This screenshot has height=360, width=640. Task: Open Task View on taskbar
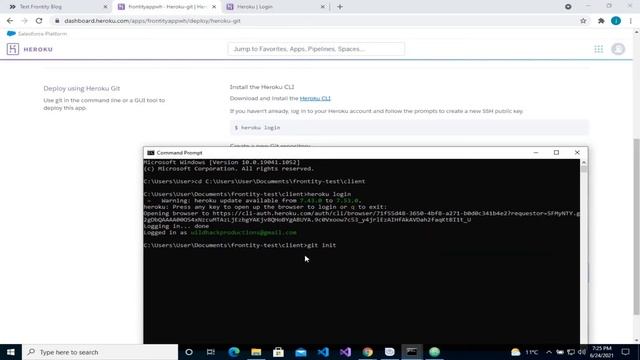pos(211,352)
